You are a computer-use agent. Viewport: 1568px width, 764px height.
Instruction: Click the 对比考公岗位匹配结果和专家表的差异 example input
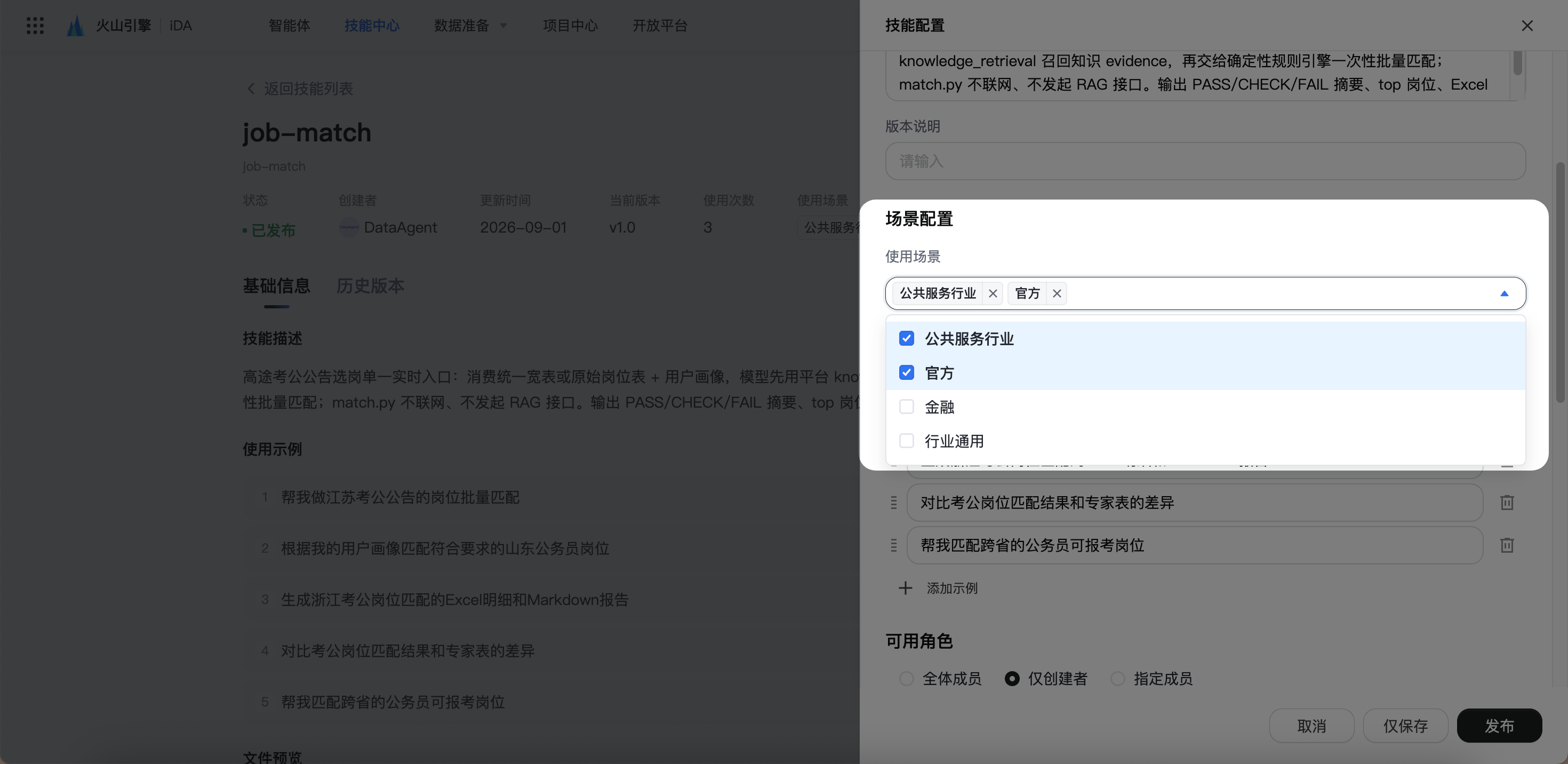1194,502
